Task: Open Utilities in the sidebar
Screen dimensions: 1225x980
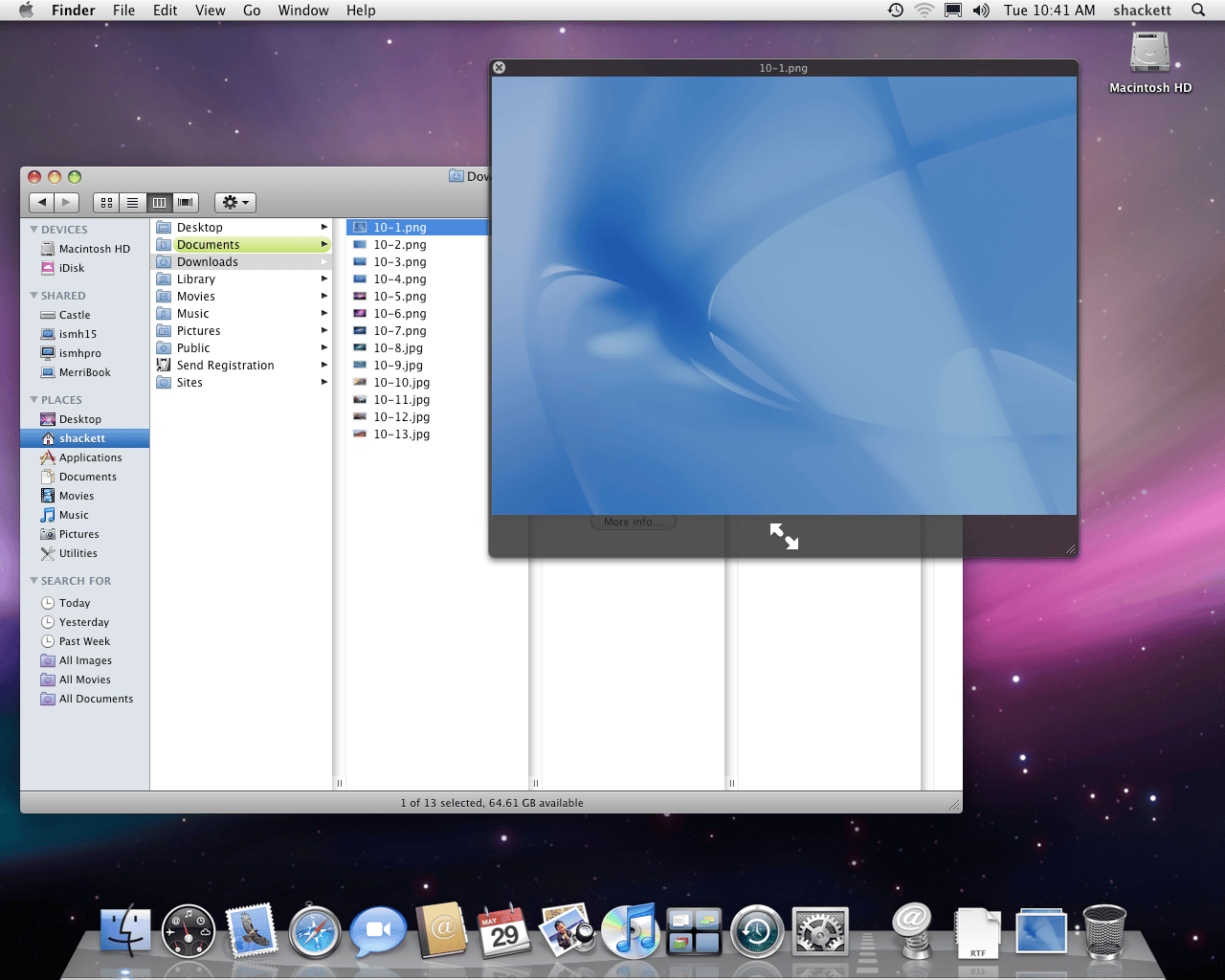Action: [x=85, y=553]
